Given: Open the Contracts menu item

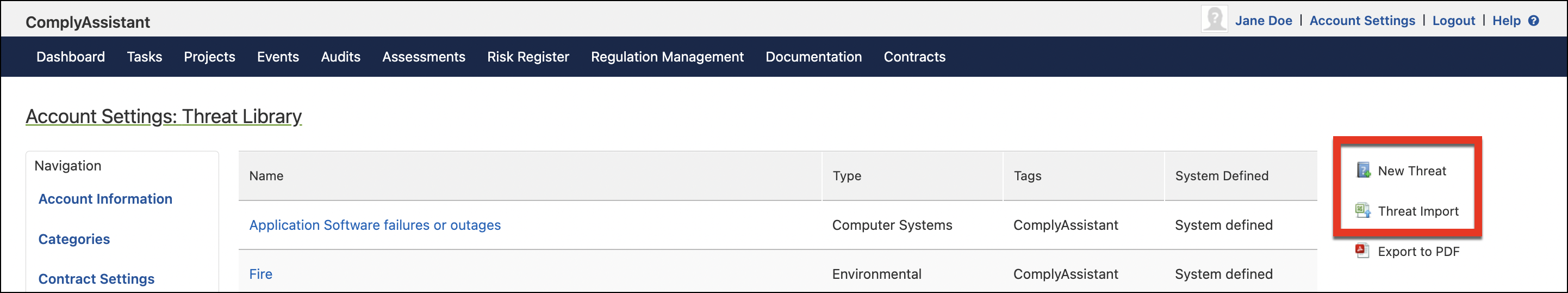Looking at the screenshot, I should click(x=914, y=57).
